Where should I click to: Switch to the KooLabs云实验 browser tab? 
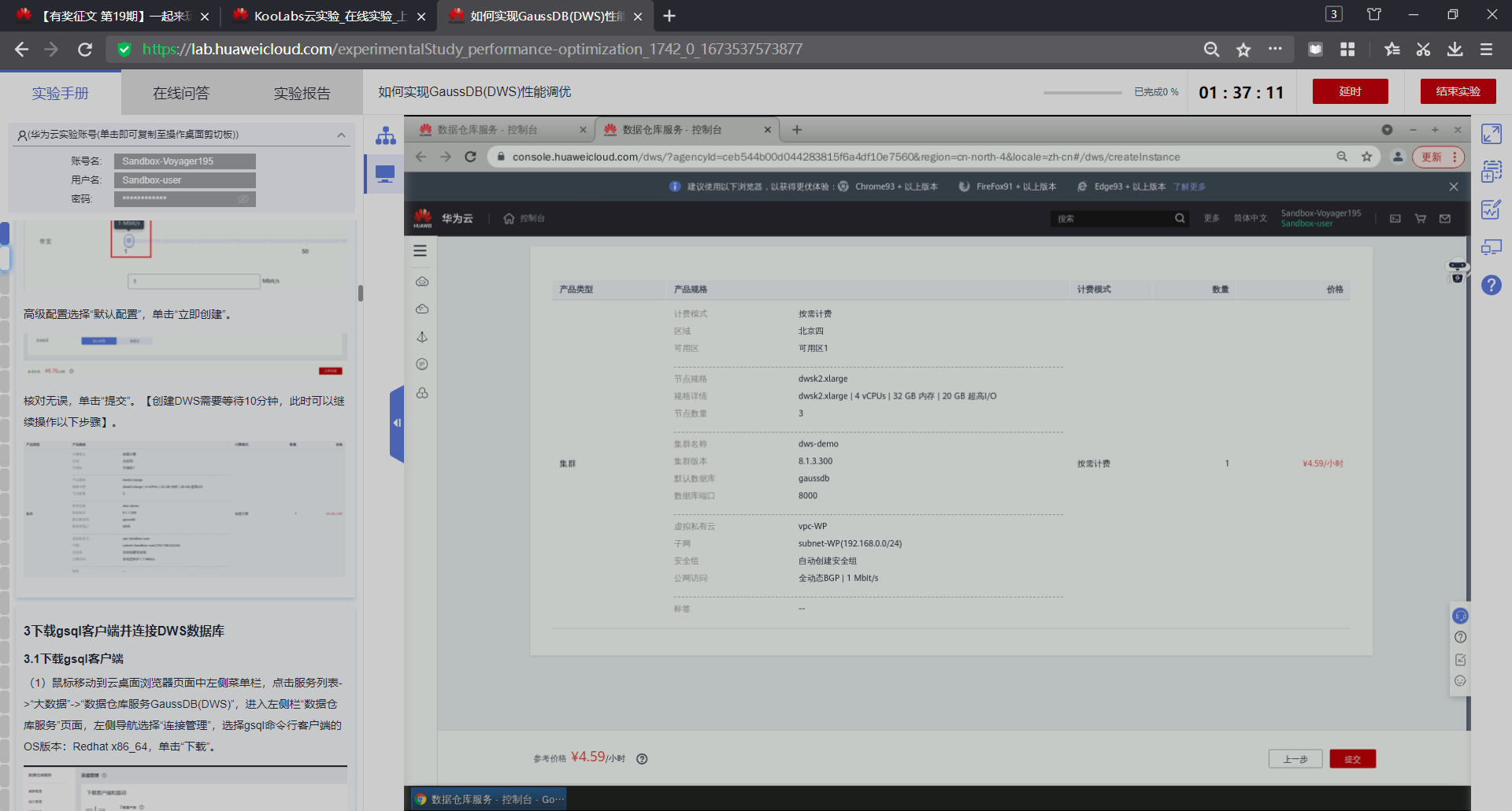coord(328,16)
